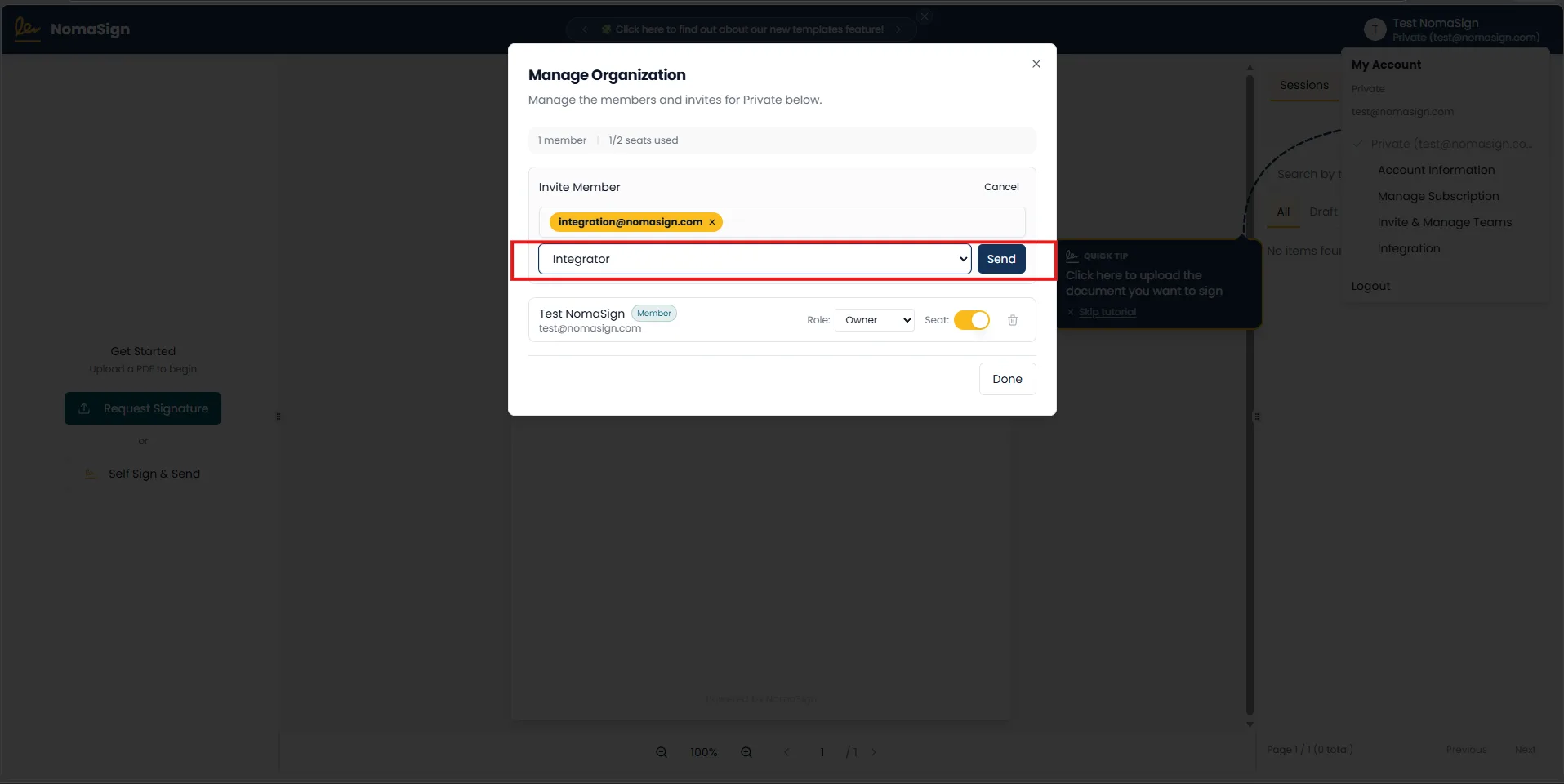
Task: Click the sessions panel scrollbar
Action: tap(1250, 395)
